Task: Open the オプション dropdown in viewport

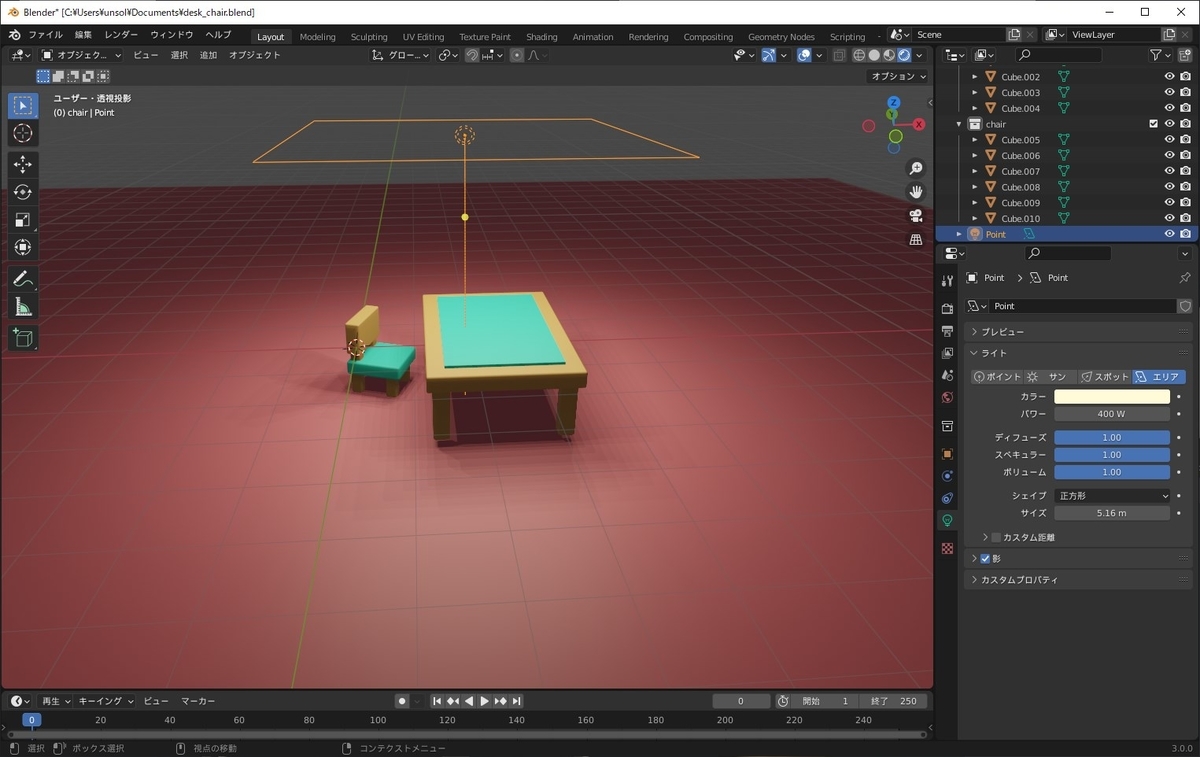Action: (898, 77)
